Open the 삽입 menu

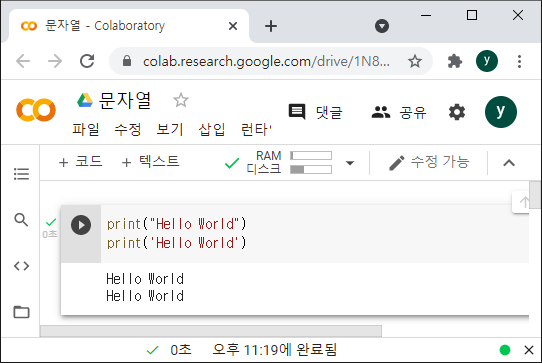212,130
